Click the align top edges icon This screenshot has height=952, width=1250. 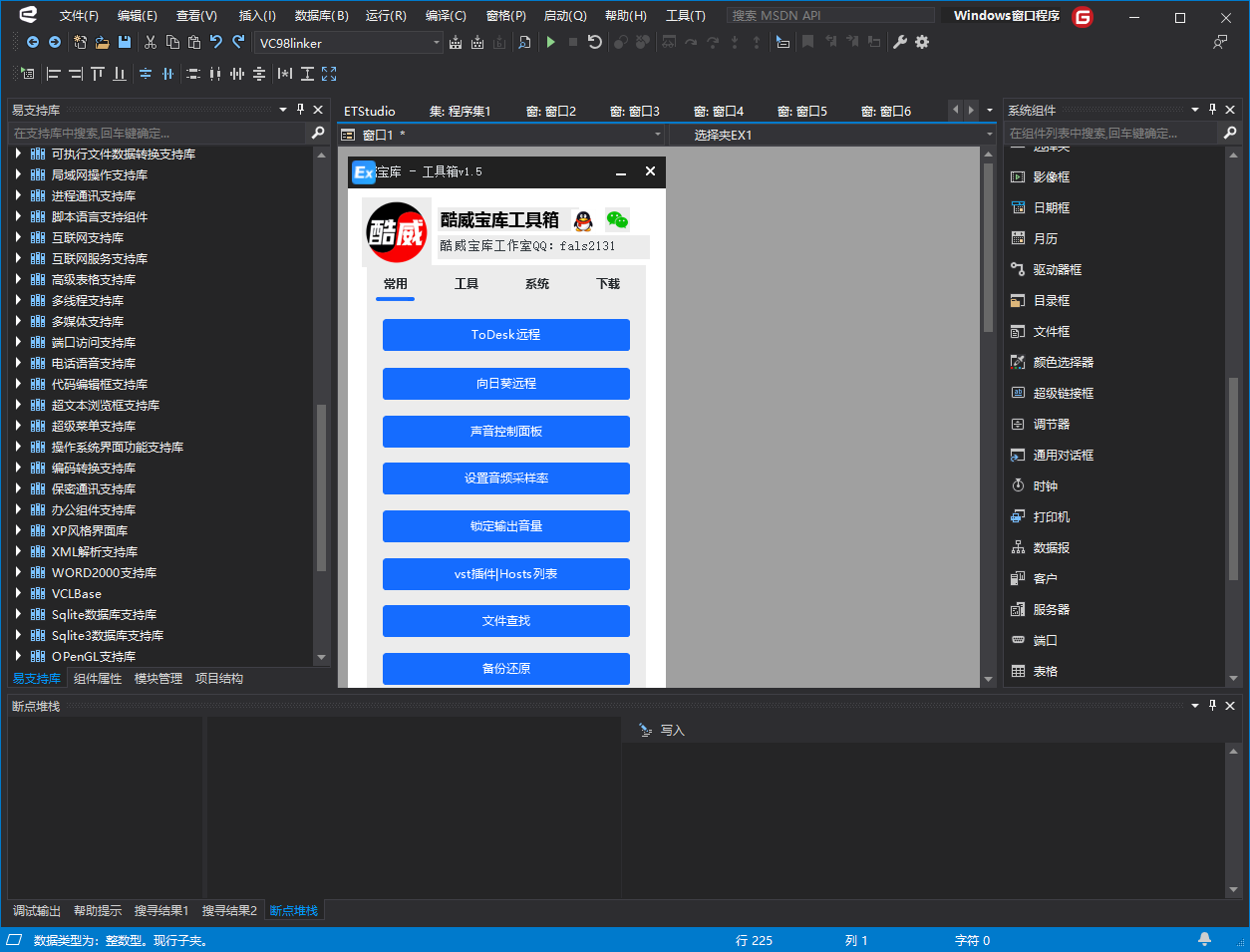98,74
